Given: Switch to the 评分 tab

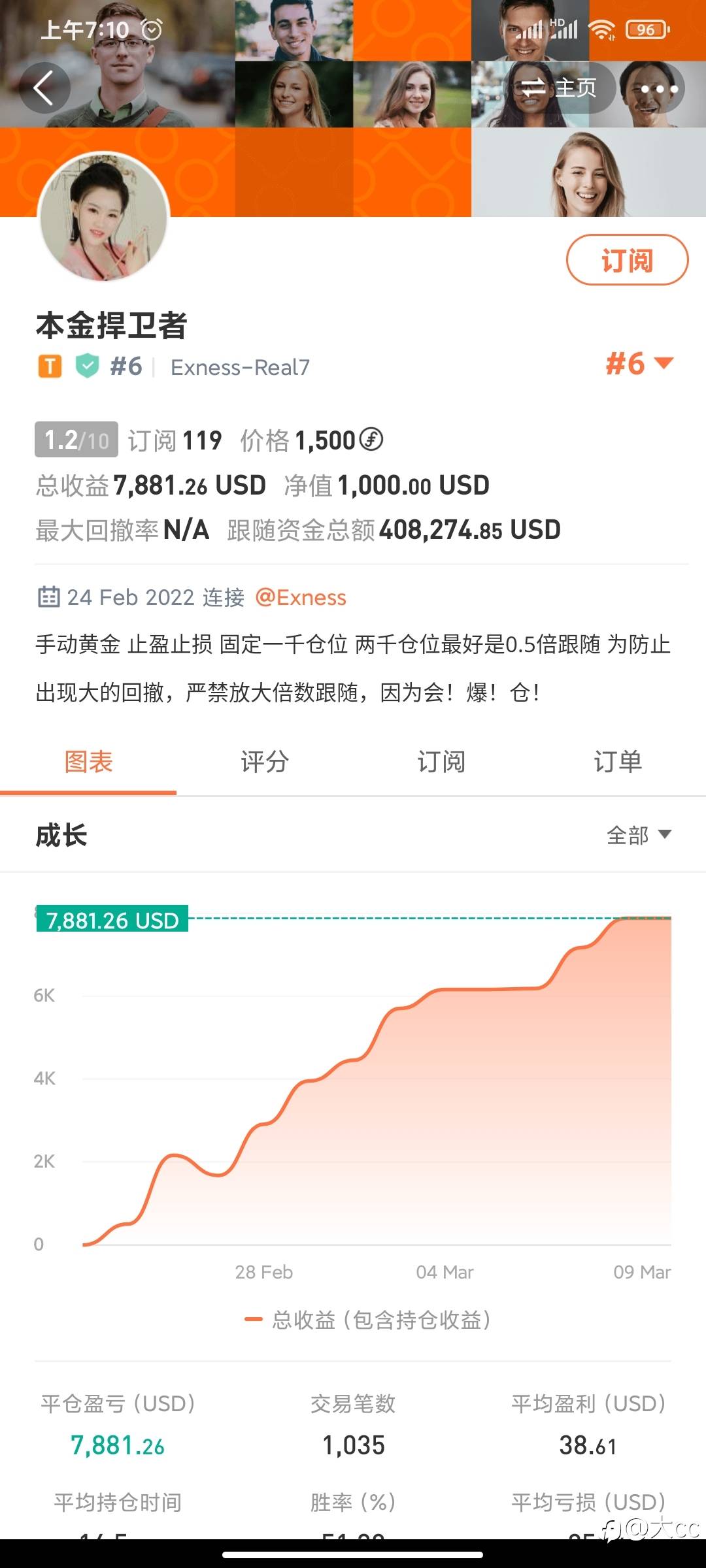Looking at the screenshot, I should click(x=265, y=762).
